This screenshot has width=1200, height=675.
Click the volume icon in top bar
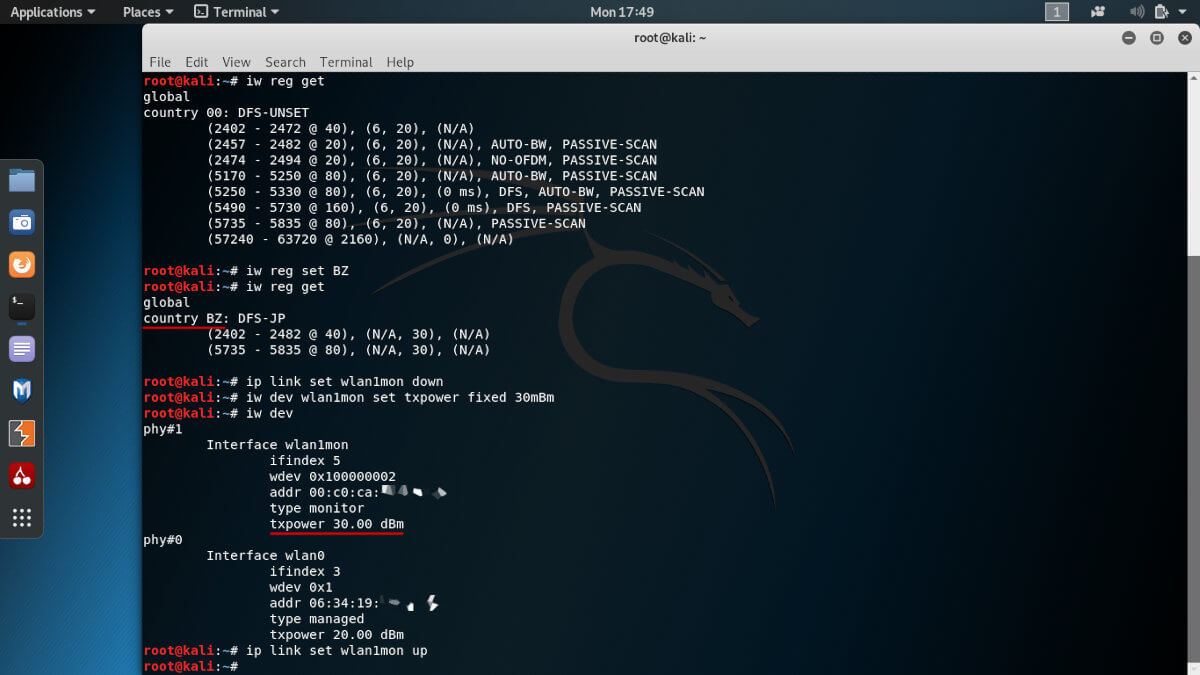(1137, 12)
